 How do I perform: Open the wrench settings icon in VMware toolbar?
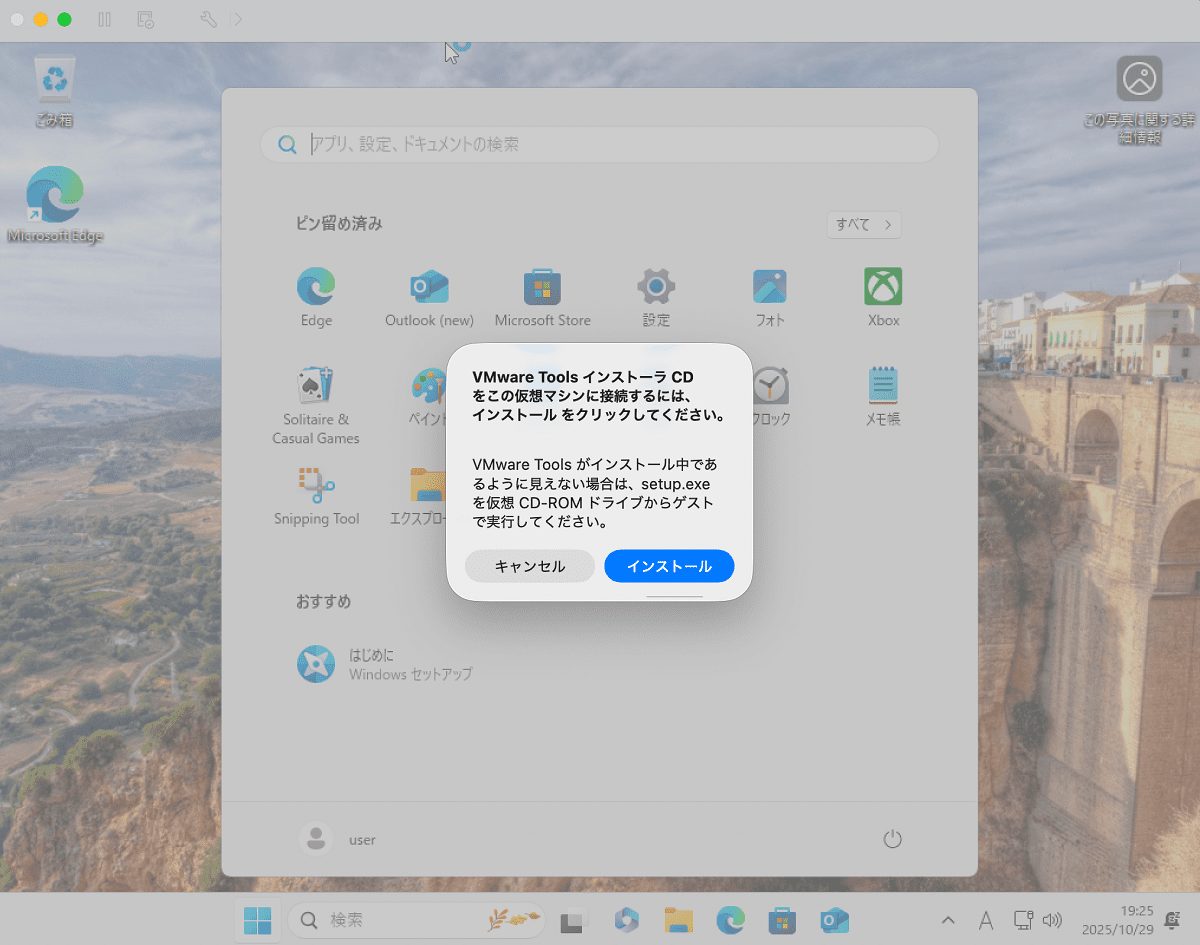pyautogui.click(x=208, y=19)
